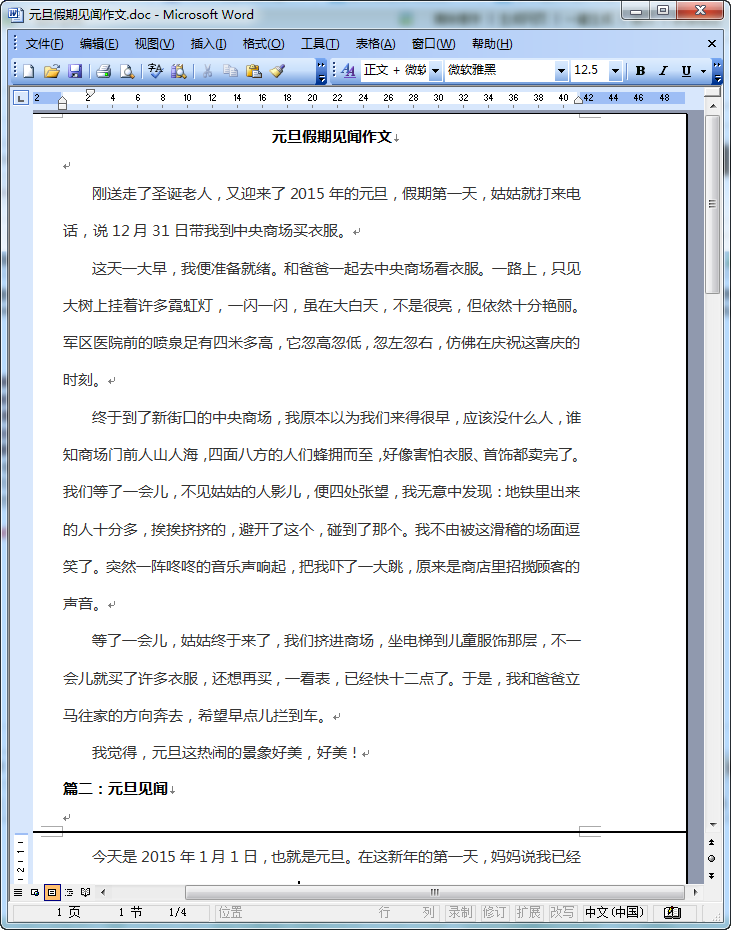Screen dimensions: 731x930
Task: Expand the font size dropdown 12.5
Action: pos(615,71)
